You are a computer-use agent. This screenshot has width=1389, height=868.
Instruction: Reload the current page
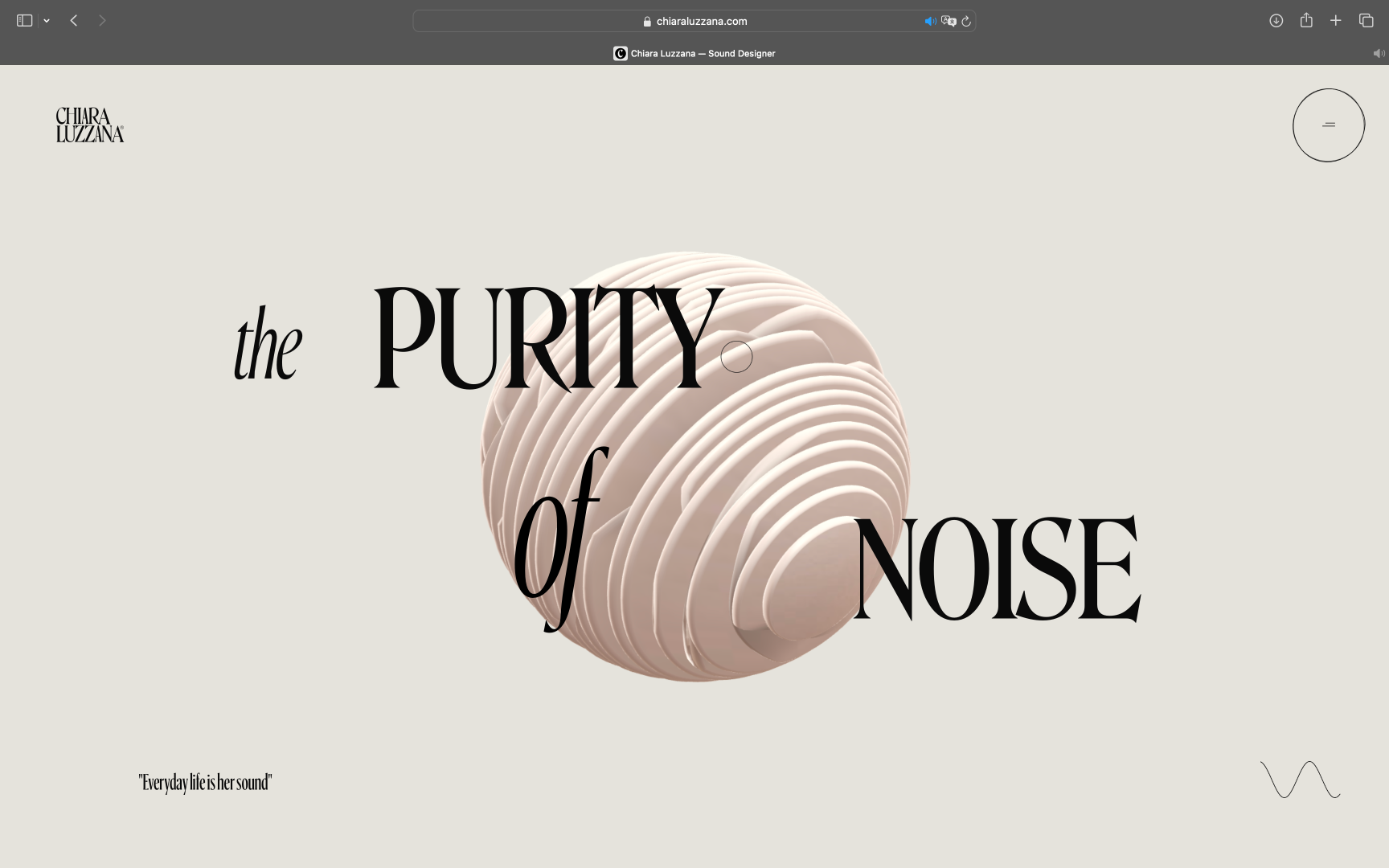(966, 22)
